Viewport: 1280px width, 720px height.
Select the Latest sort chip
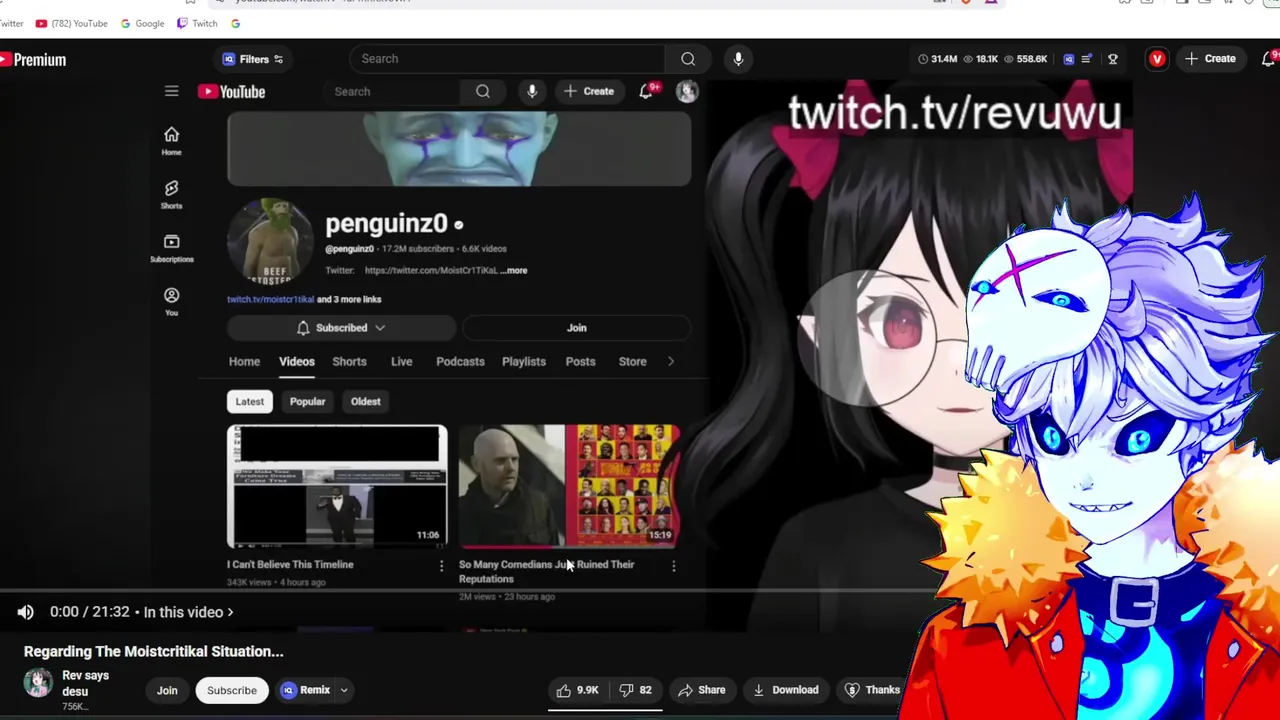249,401
